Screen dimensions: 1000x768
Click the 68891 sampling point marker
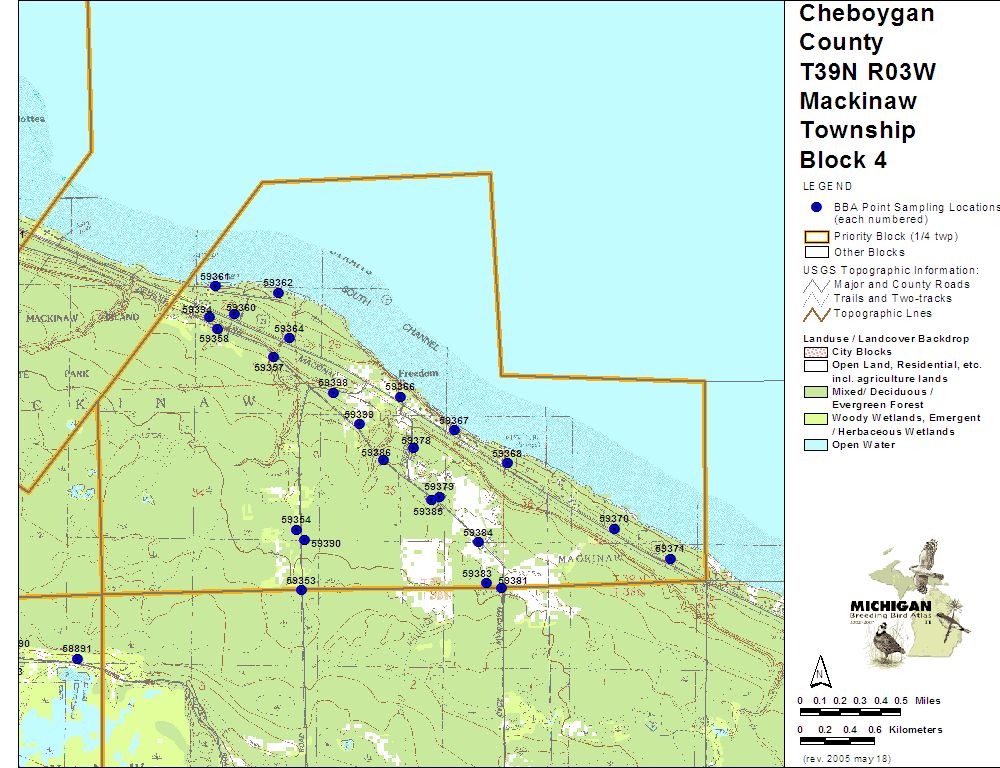pos(77,659)
